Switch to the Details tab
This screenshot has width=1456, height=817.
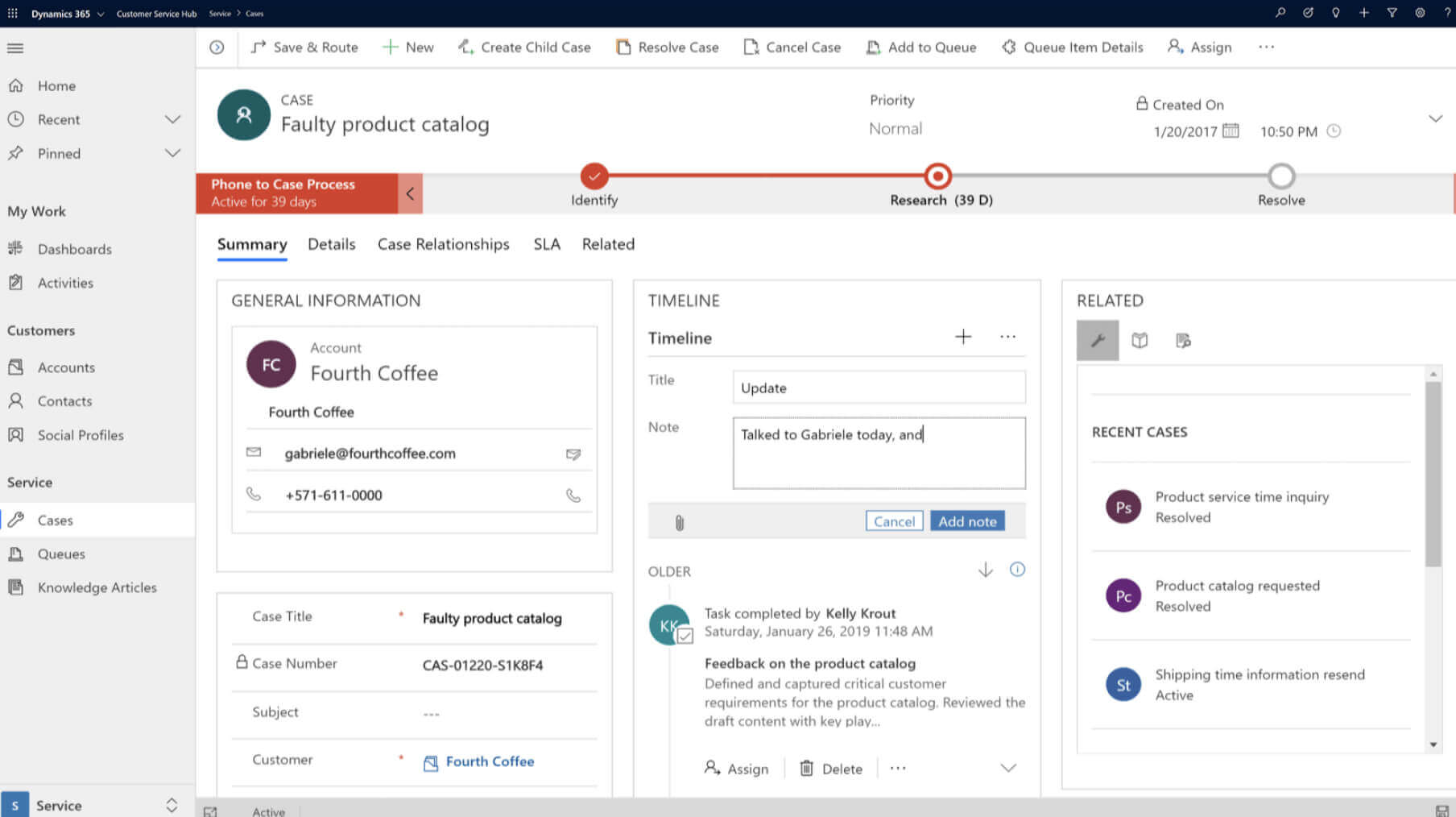click(331, 244)
